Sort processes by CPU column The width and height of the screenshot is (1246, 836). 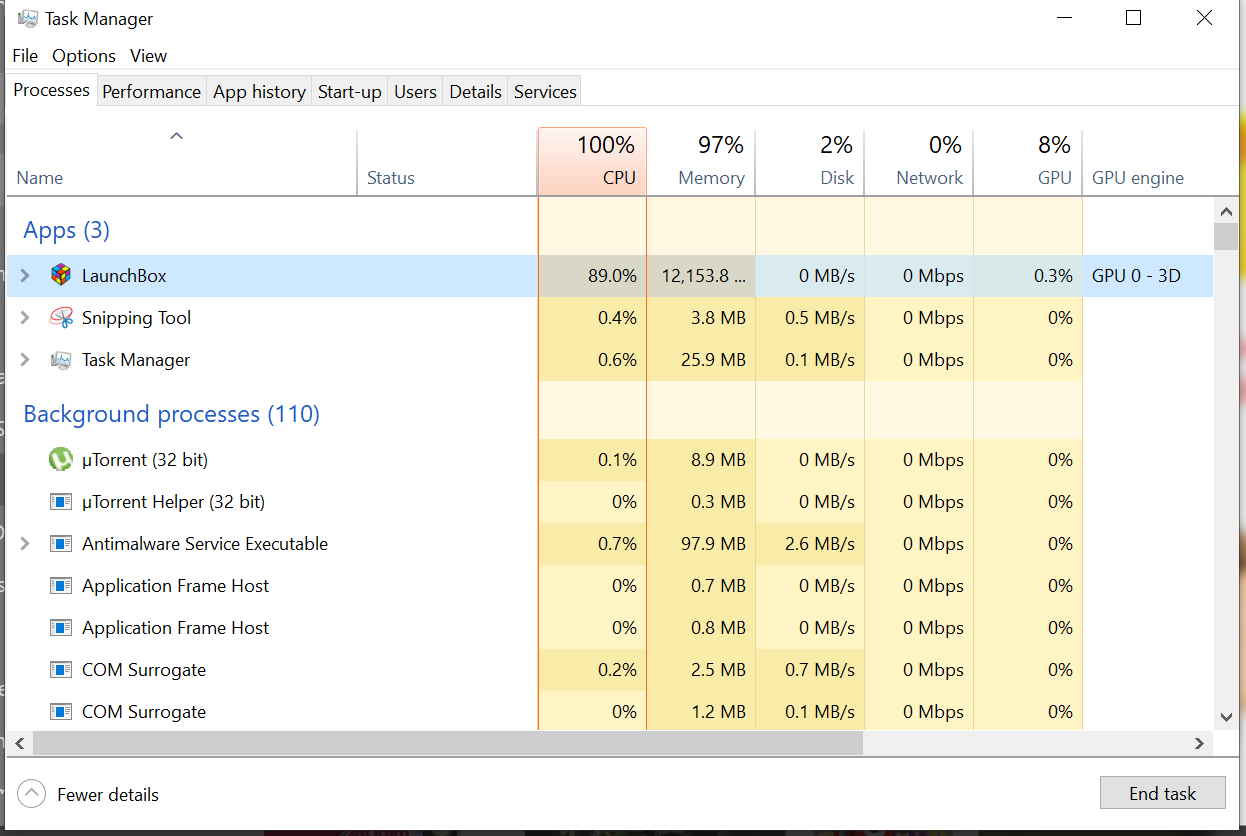592,161
